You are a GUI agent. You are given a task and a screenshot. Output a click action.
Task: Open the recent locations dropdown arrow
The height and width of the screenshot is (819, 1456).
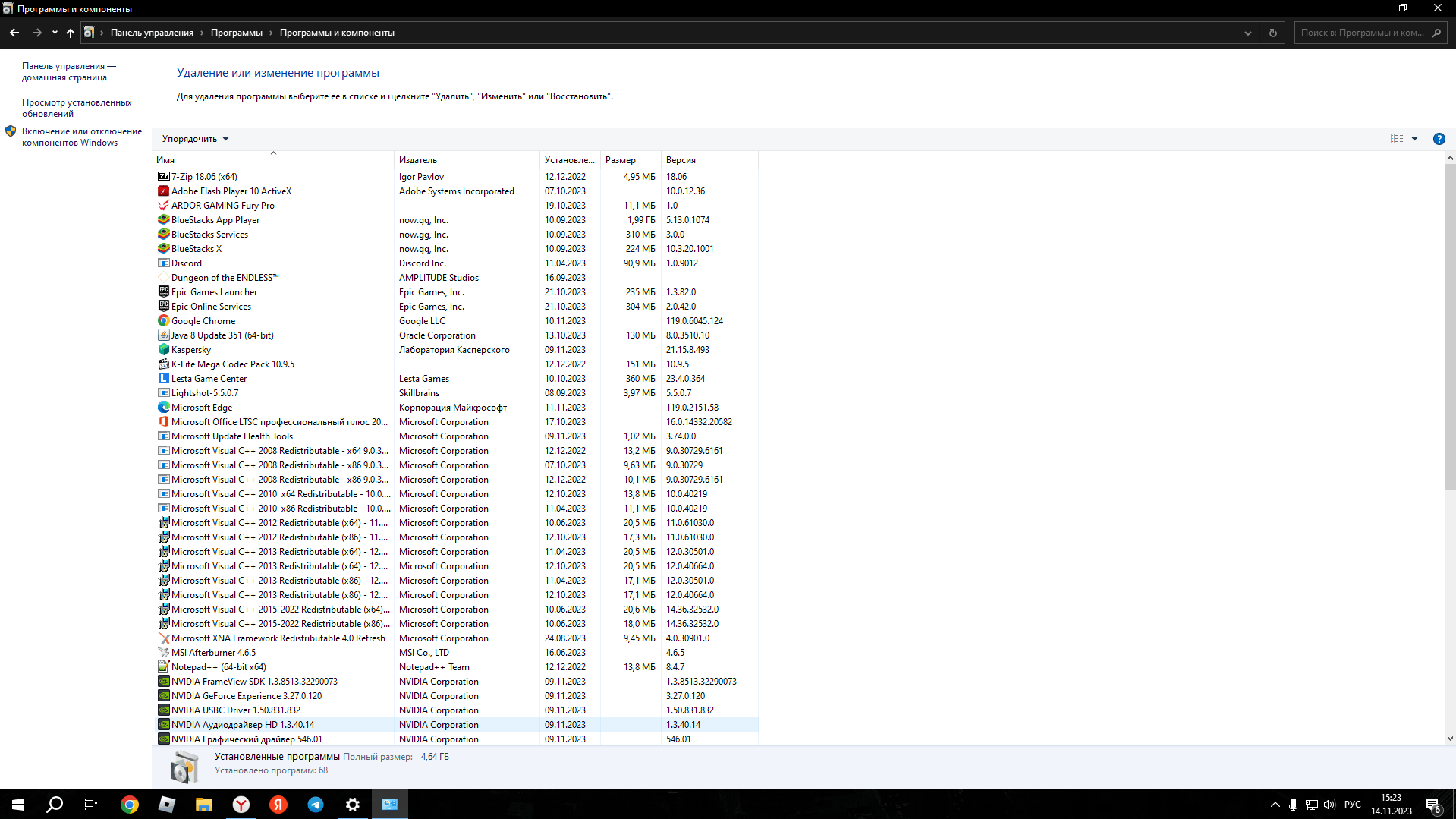click(x=55, y=33)
